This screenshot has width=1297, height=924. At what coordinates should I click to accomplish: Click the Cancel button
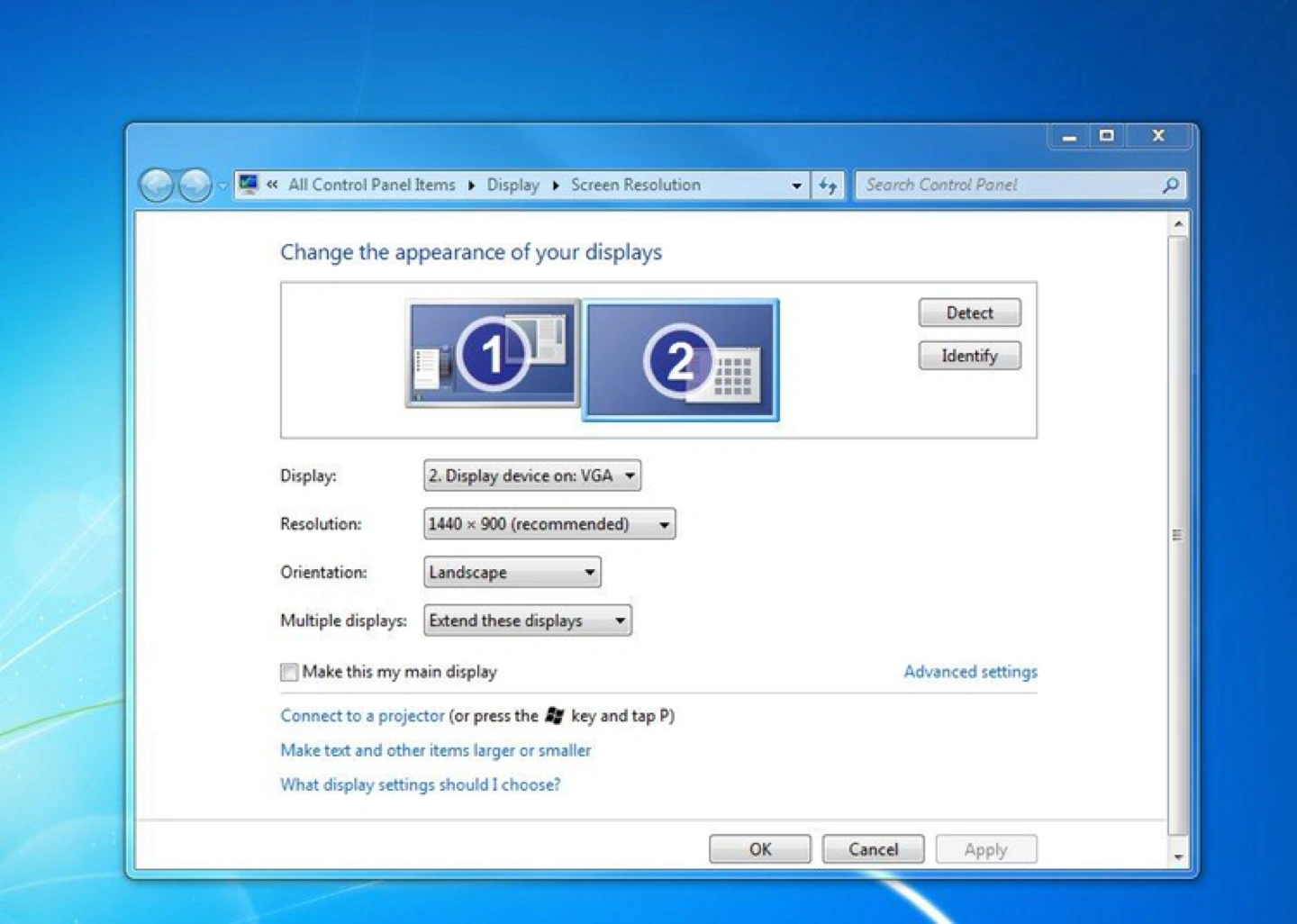coord(873,849)
